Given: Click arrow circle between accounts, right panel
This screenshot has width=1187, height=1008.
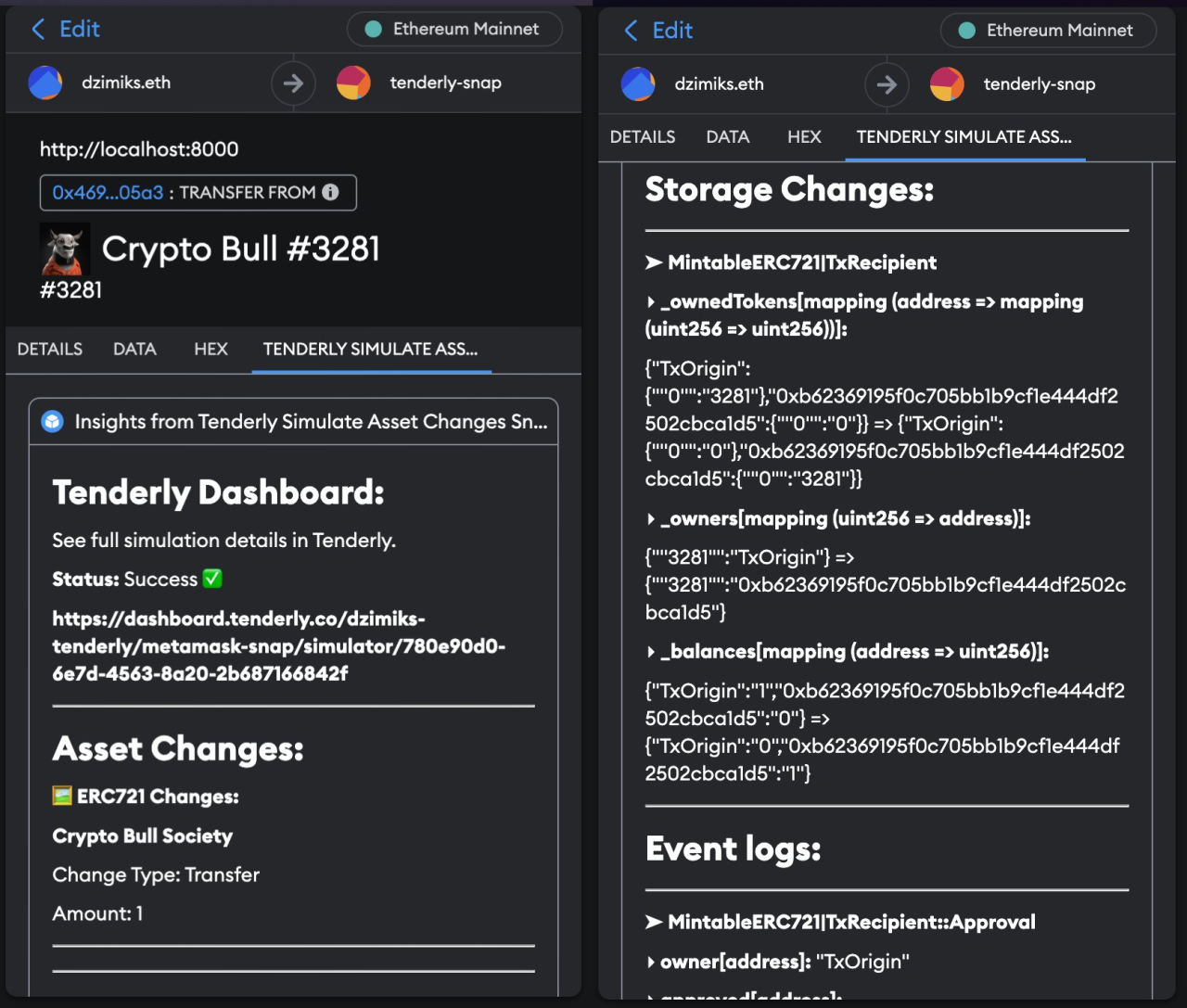Looking at the screenshot, I should 887,85.
